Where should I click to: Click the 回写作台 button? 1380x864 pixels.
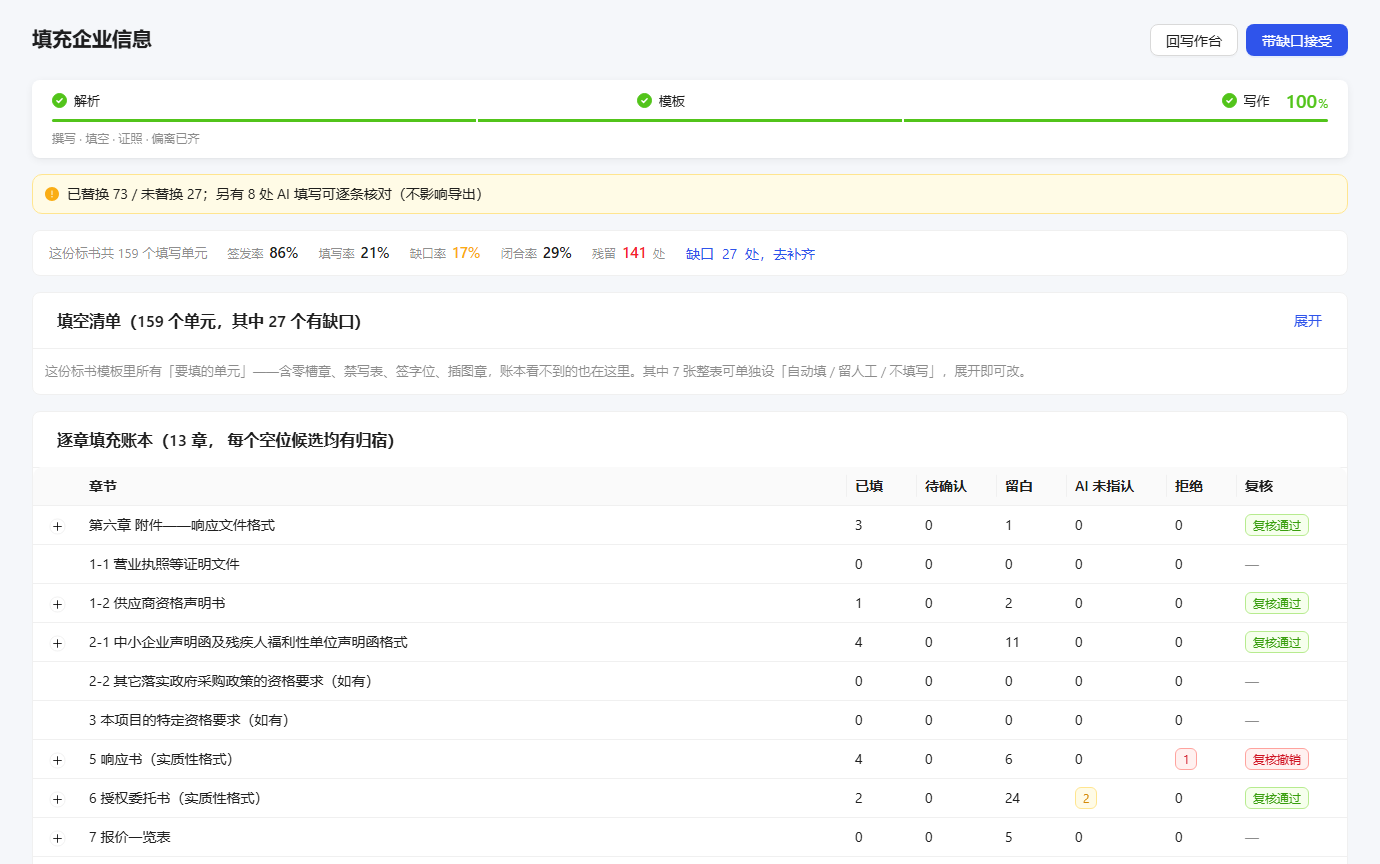1194,40
